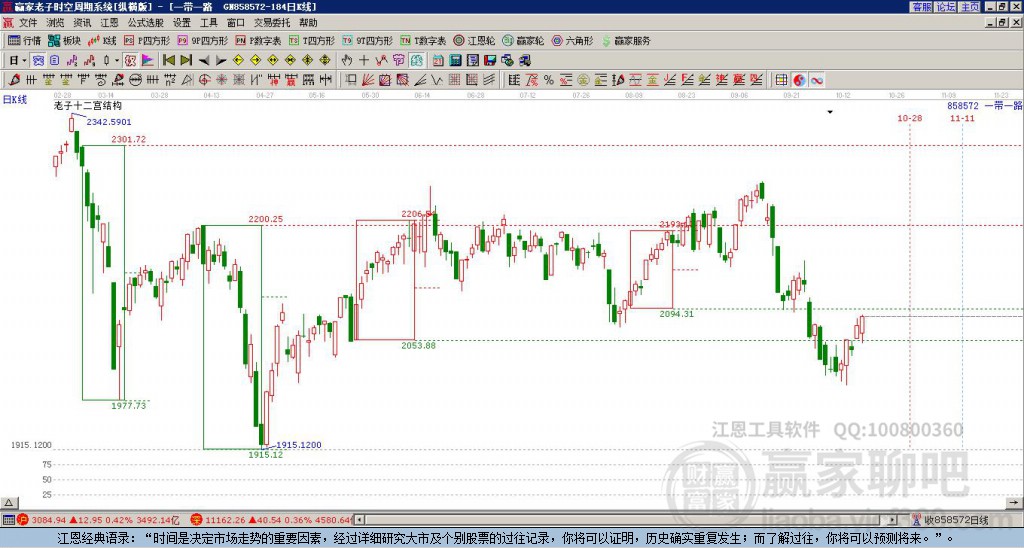Open the 交易委托 menu

click(272, 23)
